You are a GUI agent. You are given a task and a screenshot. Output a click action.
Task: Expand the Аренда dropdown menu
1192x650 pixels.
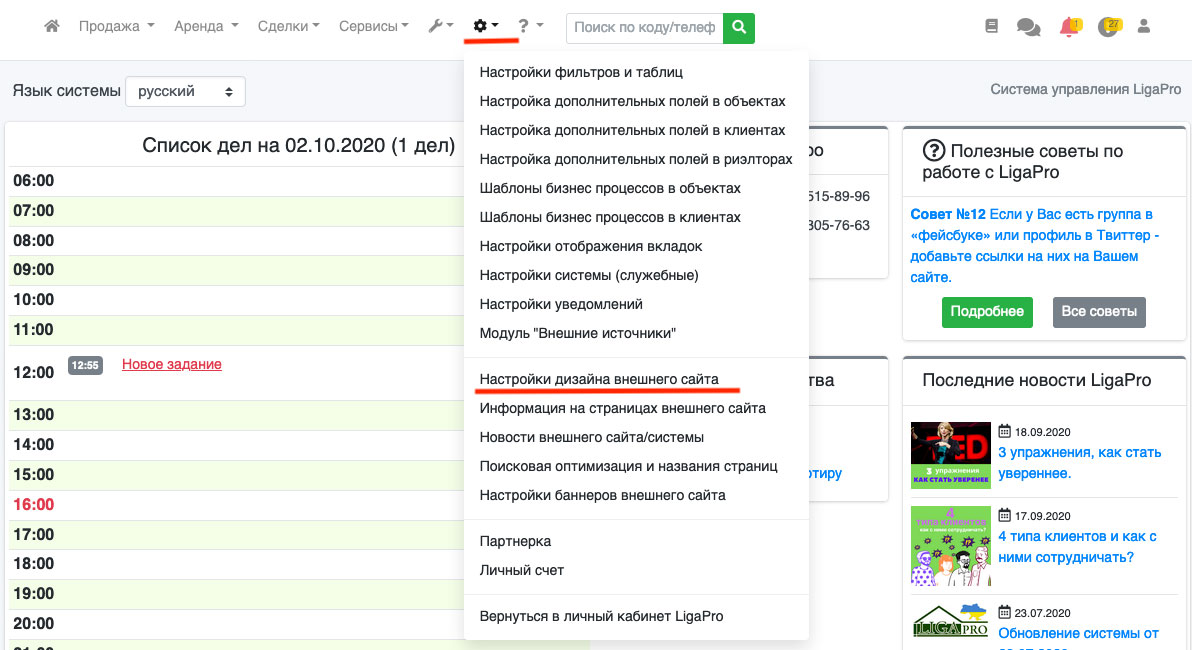pyautogui.click(x=205, y=27)
